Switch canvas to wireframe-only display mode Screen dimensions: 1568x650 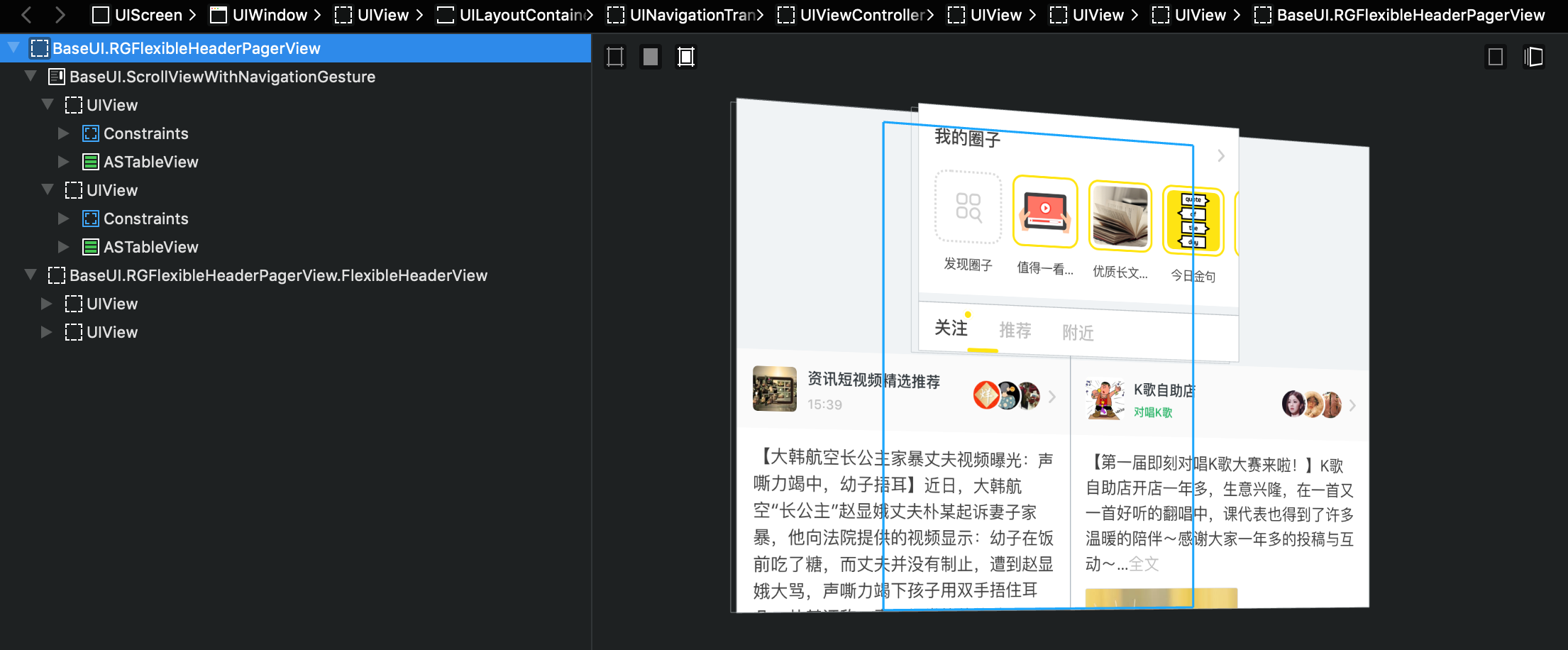click(615, 57)
